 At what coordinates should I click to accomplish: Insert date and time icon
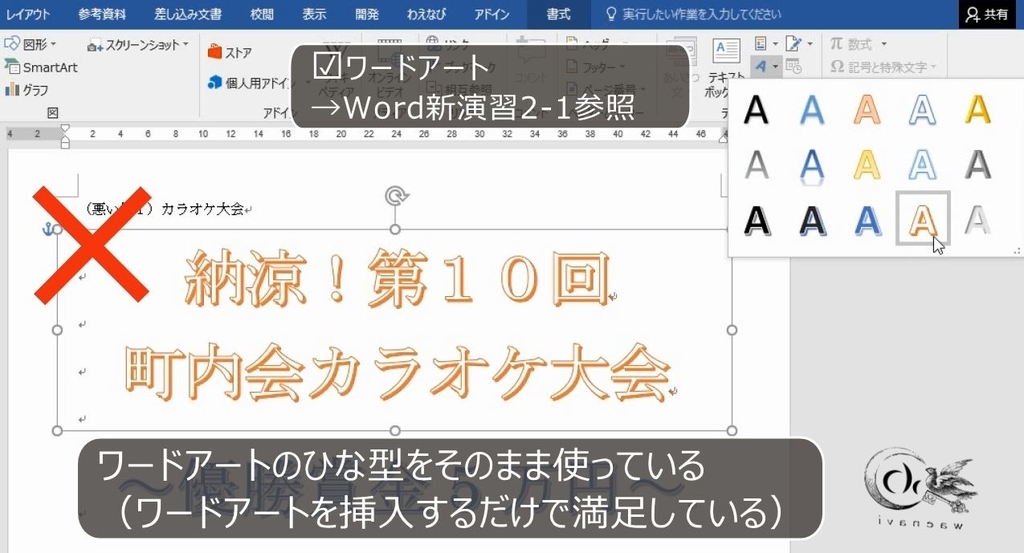[x=793, y=66]
